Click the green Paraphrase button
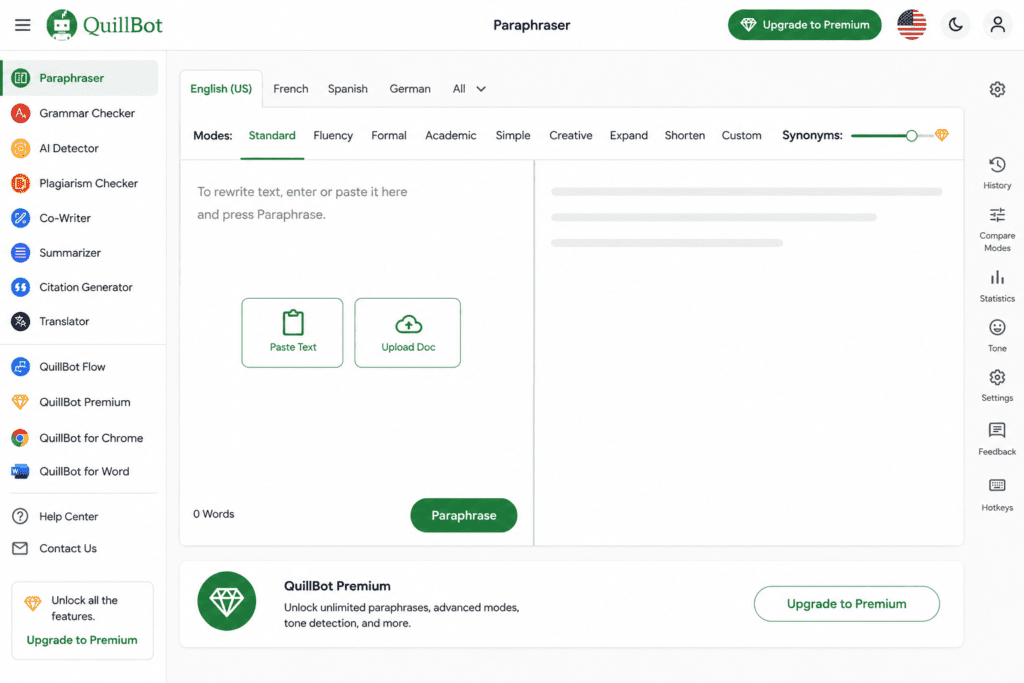This screenshot has width=1024, height=683. (x=464, y=515)
